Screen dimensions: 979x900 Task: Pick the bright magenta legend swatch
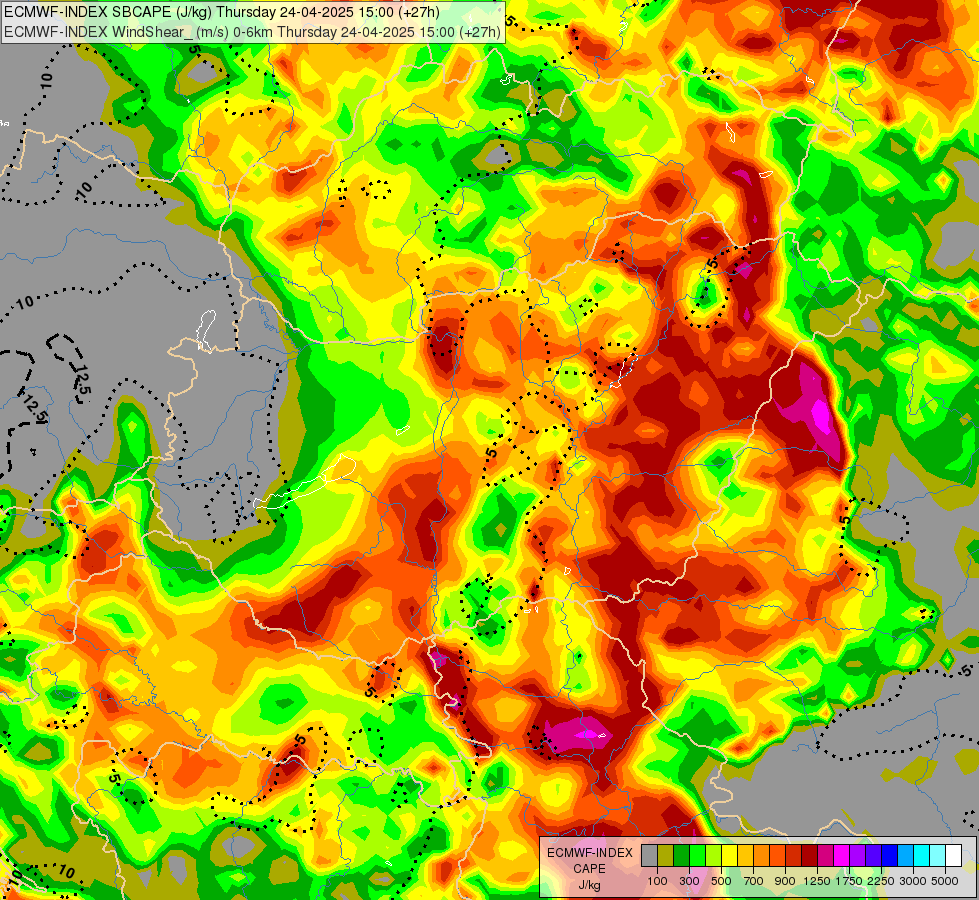842,856
